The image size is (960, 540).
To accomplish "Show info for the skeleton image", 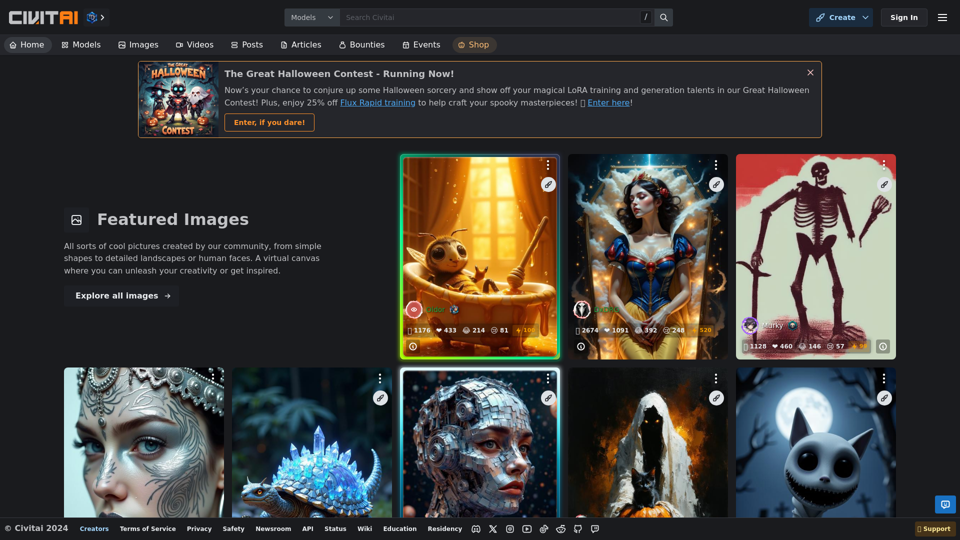I will 883,347.
